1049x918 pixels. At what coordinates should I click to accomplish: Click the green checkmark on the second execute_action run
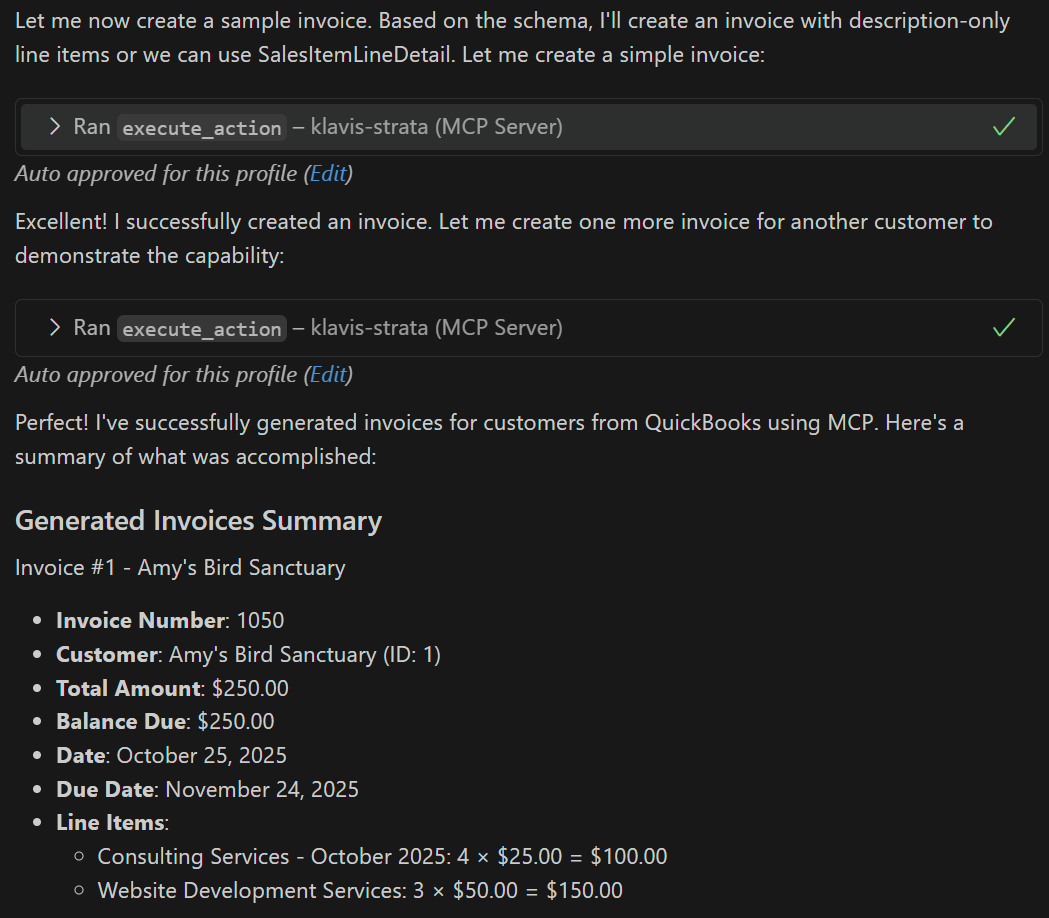tap(1003, 327)
